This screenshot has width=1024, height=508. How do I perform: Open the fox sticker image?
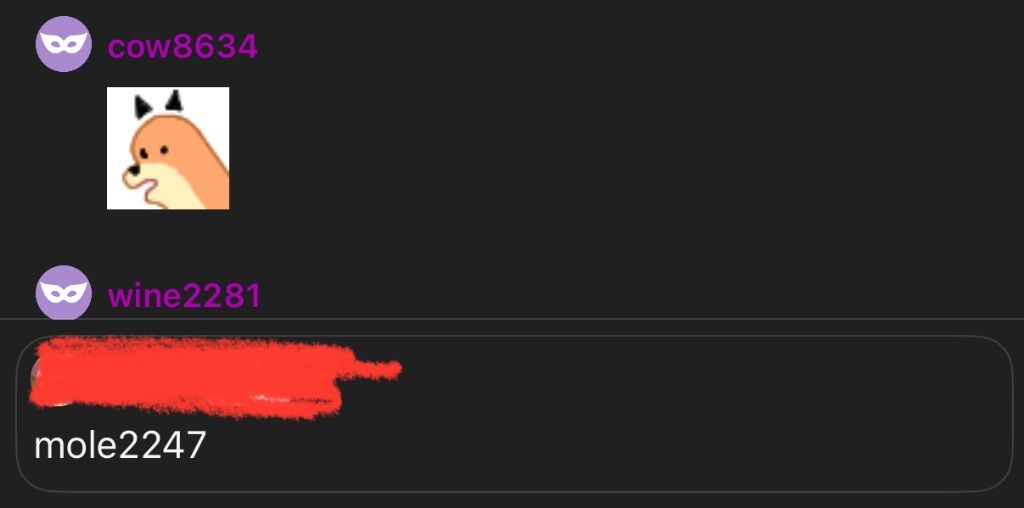click(168, 148)
